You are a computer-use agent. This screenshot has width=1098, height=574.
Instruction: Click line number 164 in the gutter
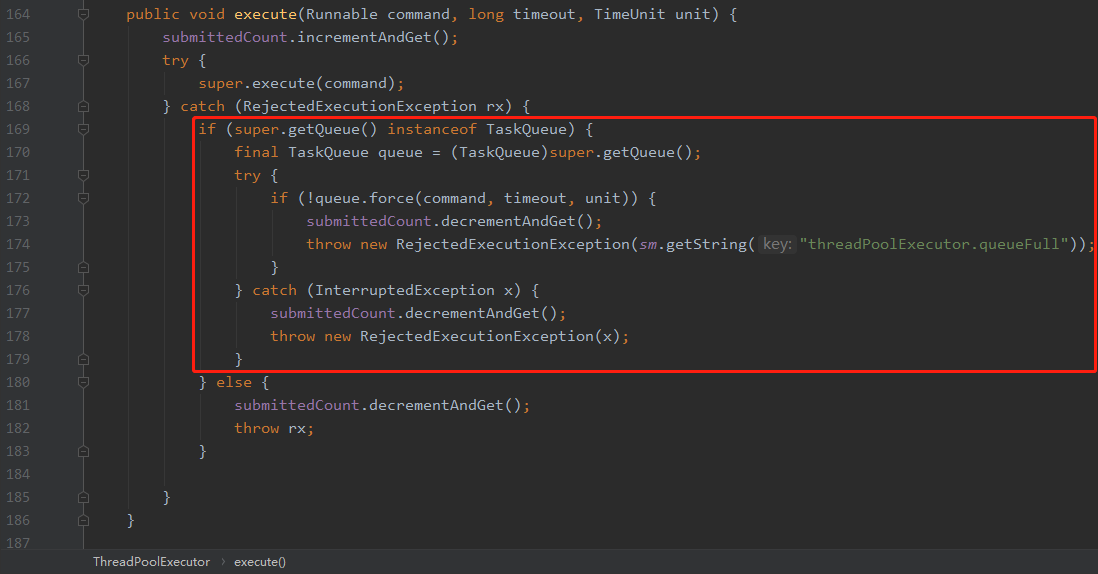pos(18,14)
